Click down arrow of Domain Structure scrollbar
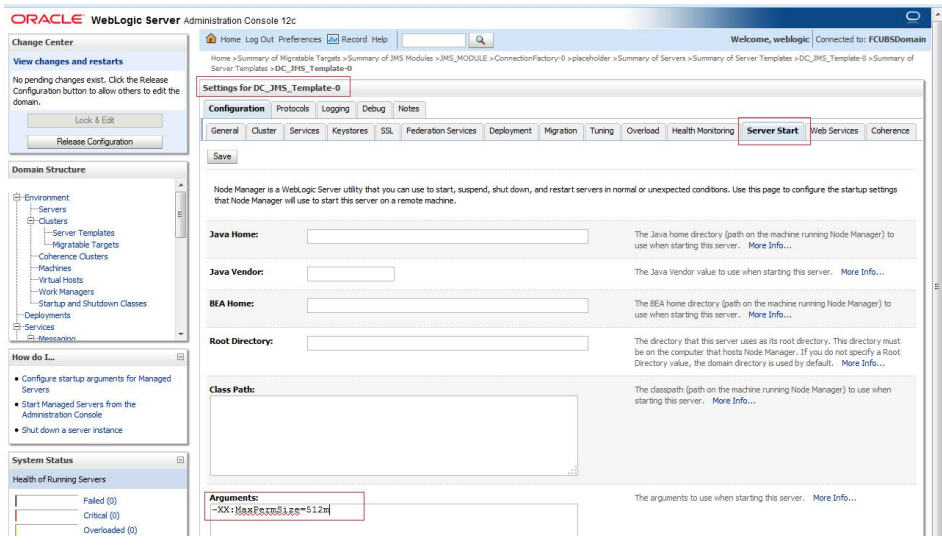This screenshot has height=558, width=942. coord(181,334)
